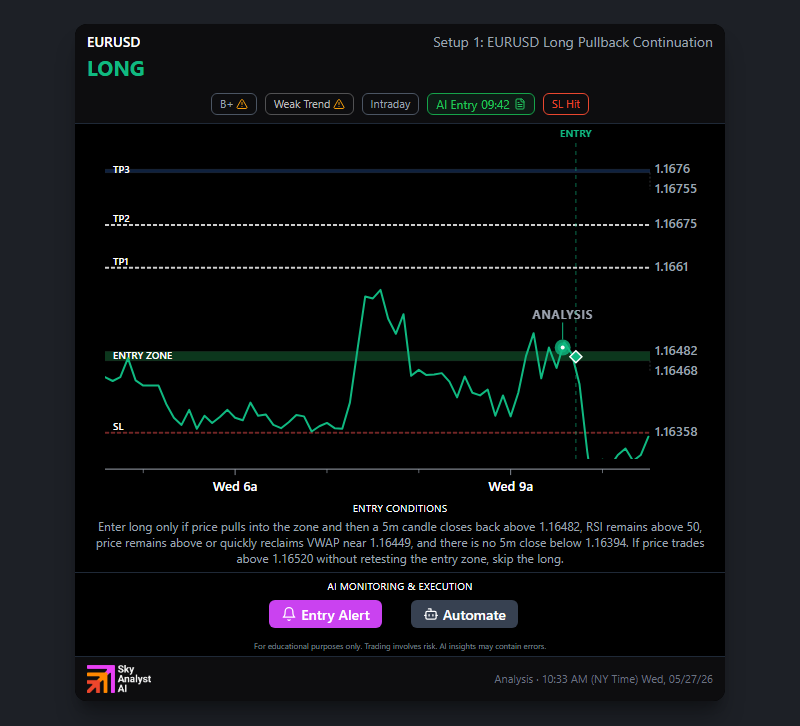Screen dimensions: 800x726
Task: Click the 1.16755 price value
Action: tap(676, 189)
